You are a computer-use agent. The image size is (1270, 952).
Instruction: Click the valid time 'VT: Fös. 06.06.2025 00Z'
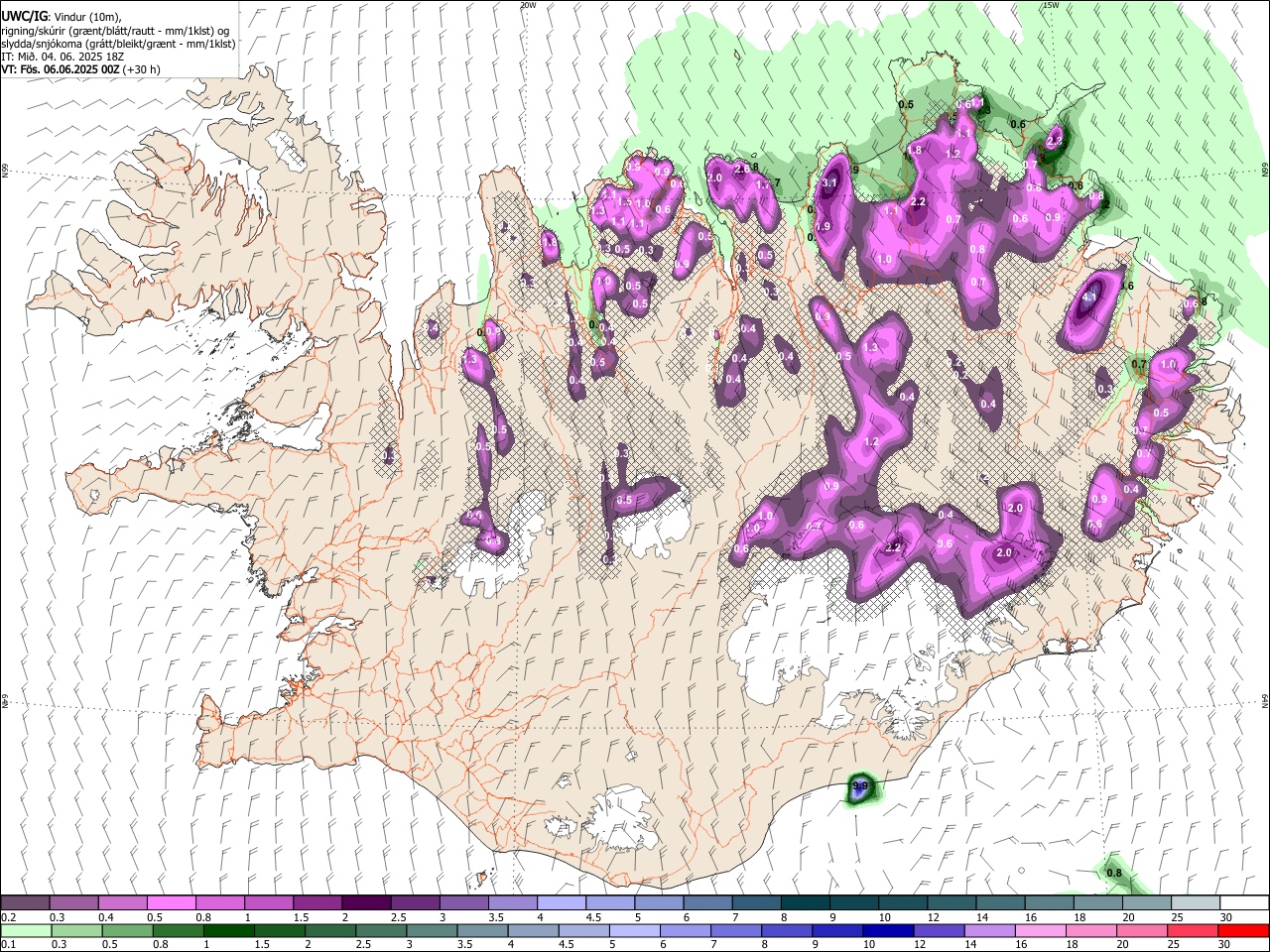click(x=61, y=69)
